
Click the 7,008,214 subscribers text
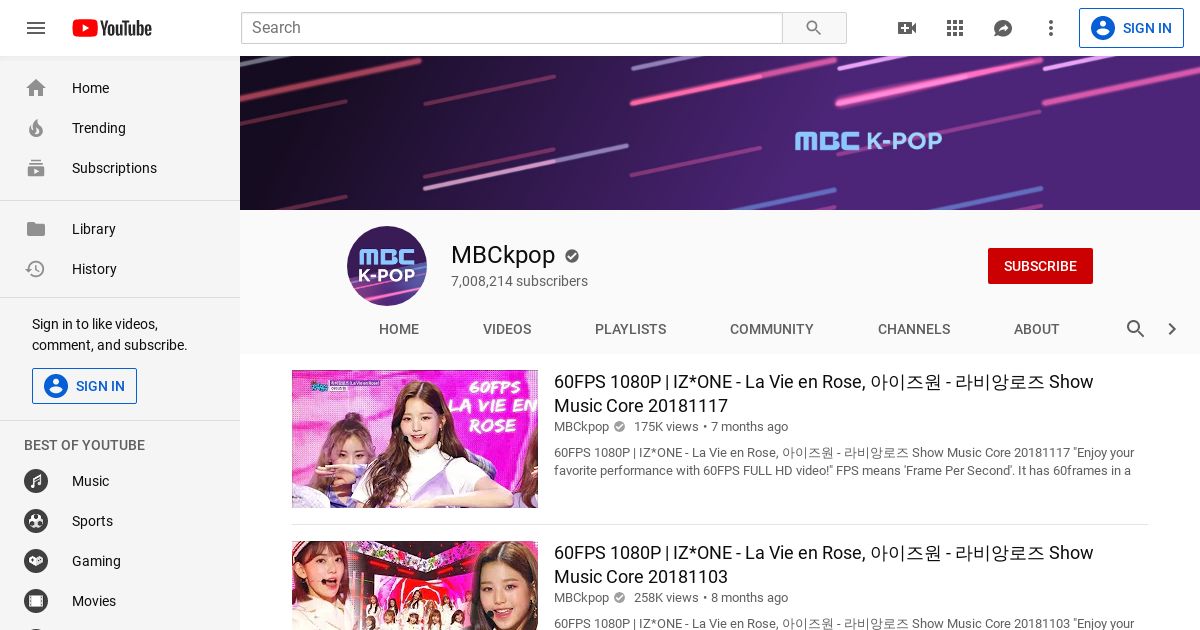(x=519, y=282)
